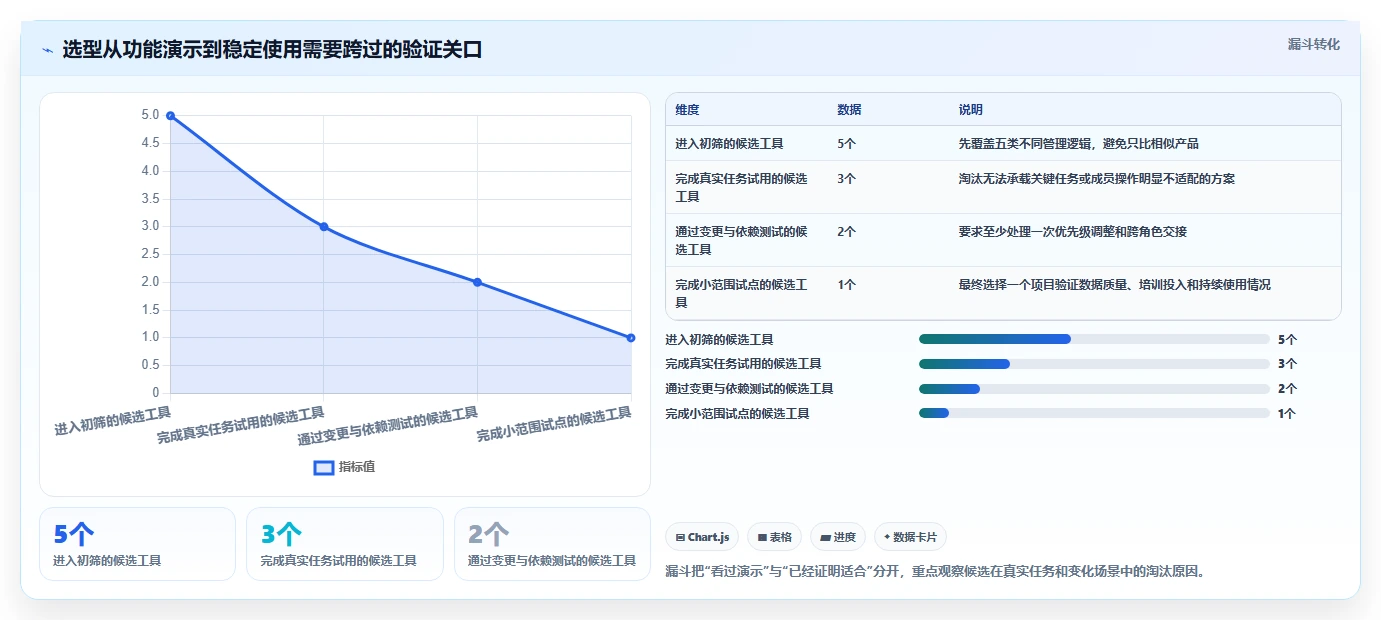Select the Chart.js tag chip
Screen dimensions: 1381x620
pos(702,537)
